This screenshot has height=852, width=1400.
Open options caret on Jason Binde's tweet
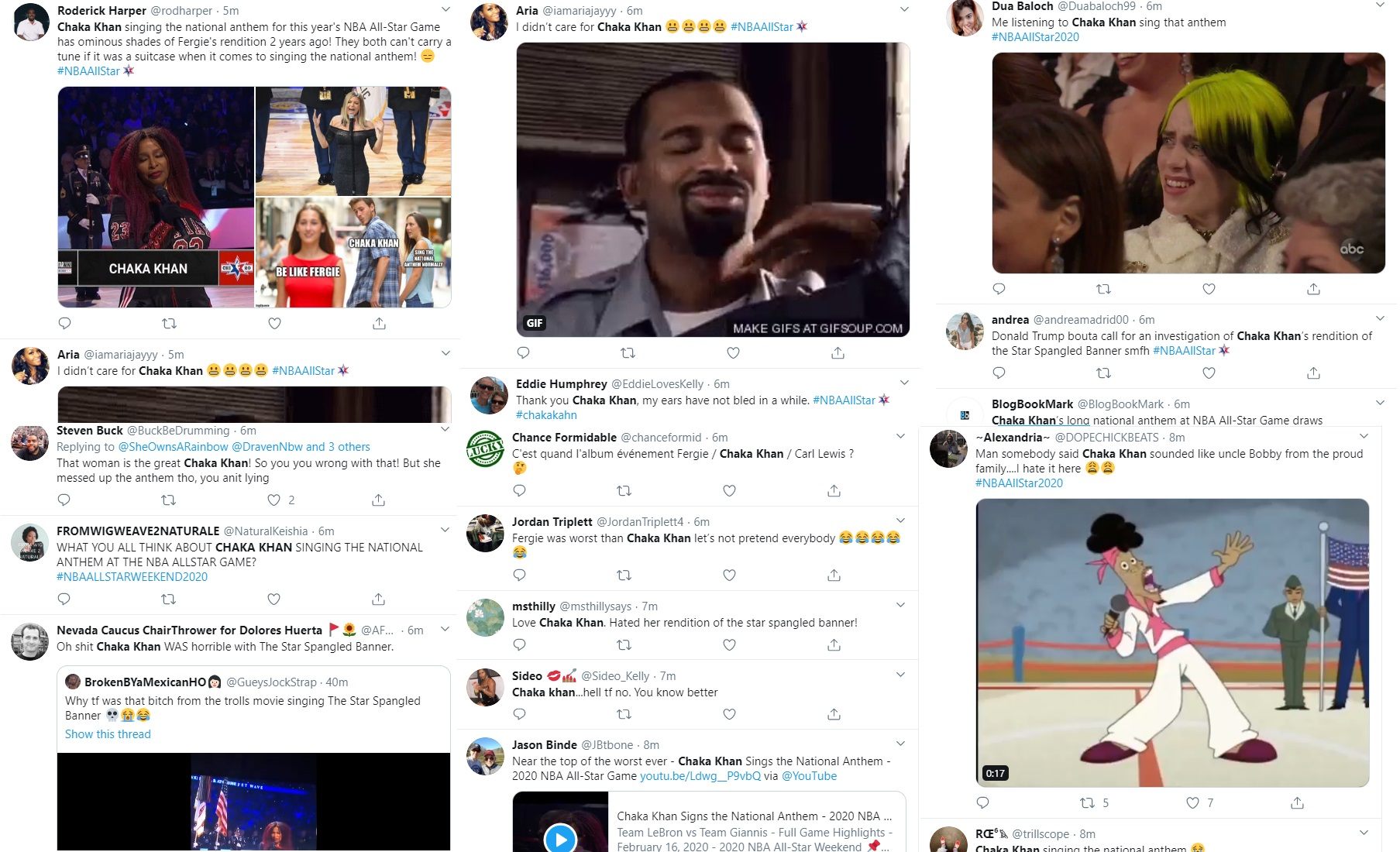pos(900,744)
